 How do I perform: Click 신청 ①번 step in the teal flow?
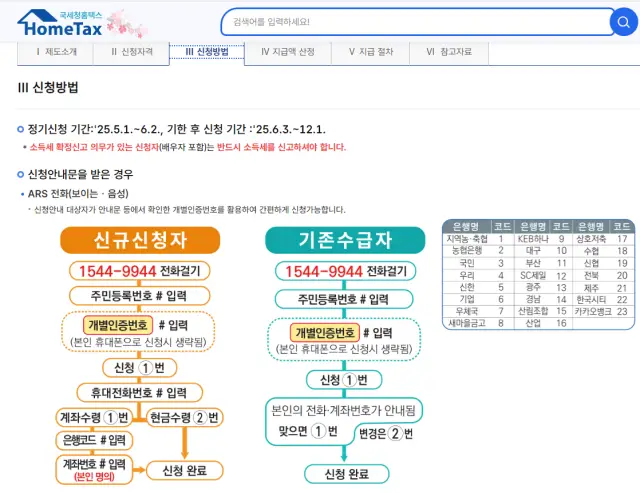(344, 380)
